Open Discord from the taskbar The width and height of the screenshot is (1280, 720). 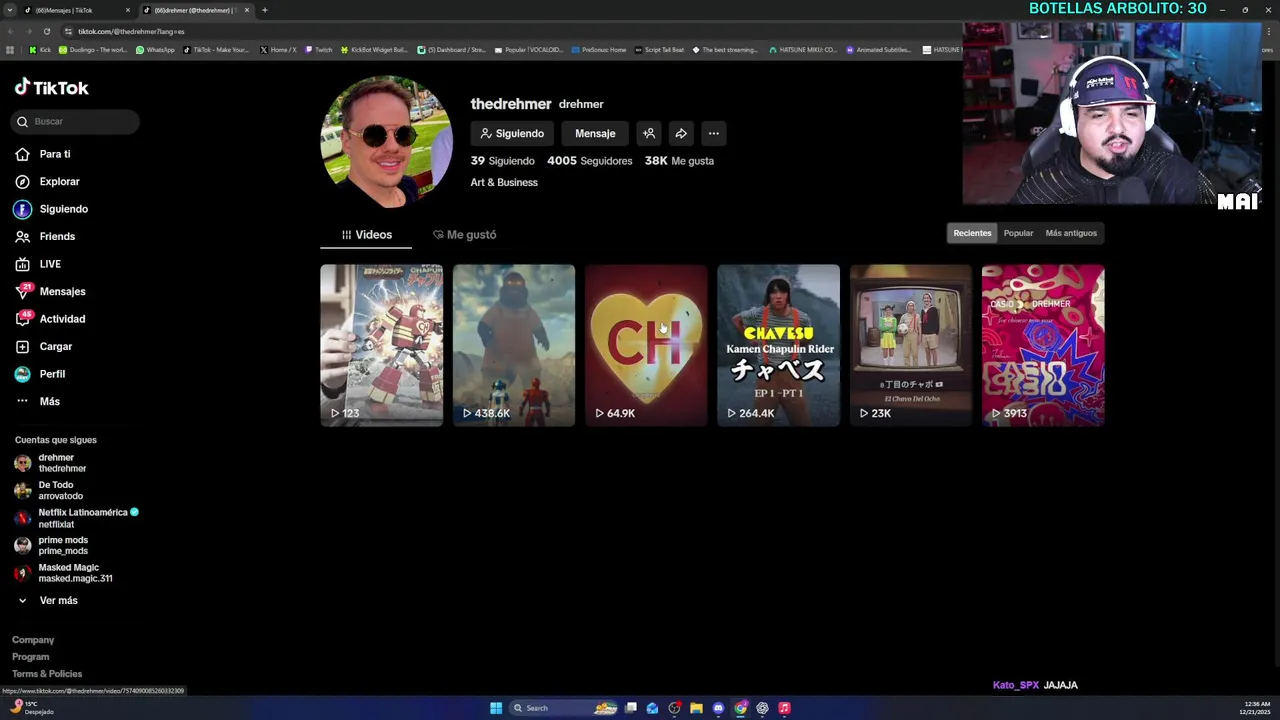[x=718, y=708]
